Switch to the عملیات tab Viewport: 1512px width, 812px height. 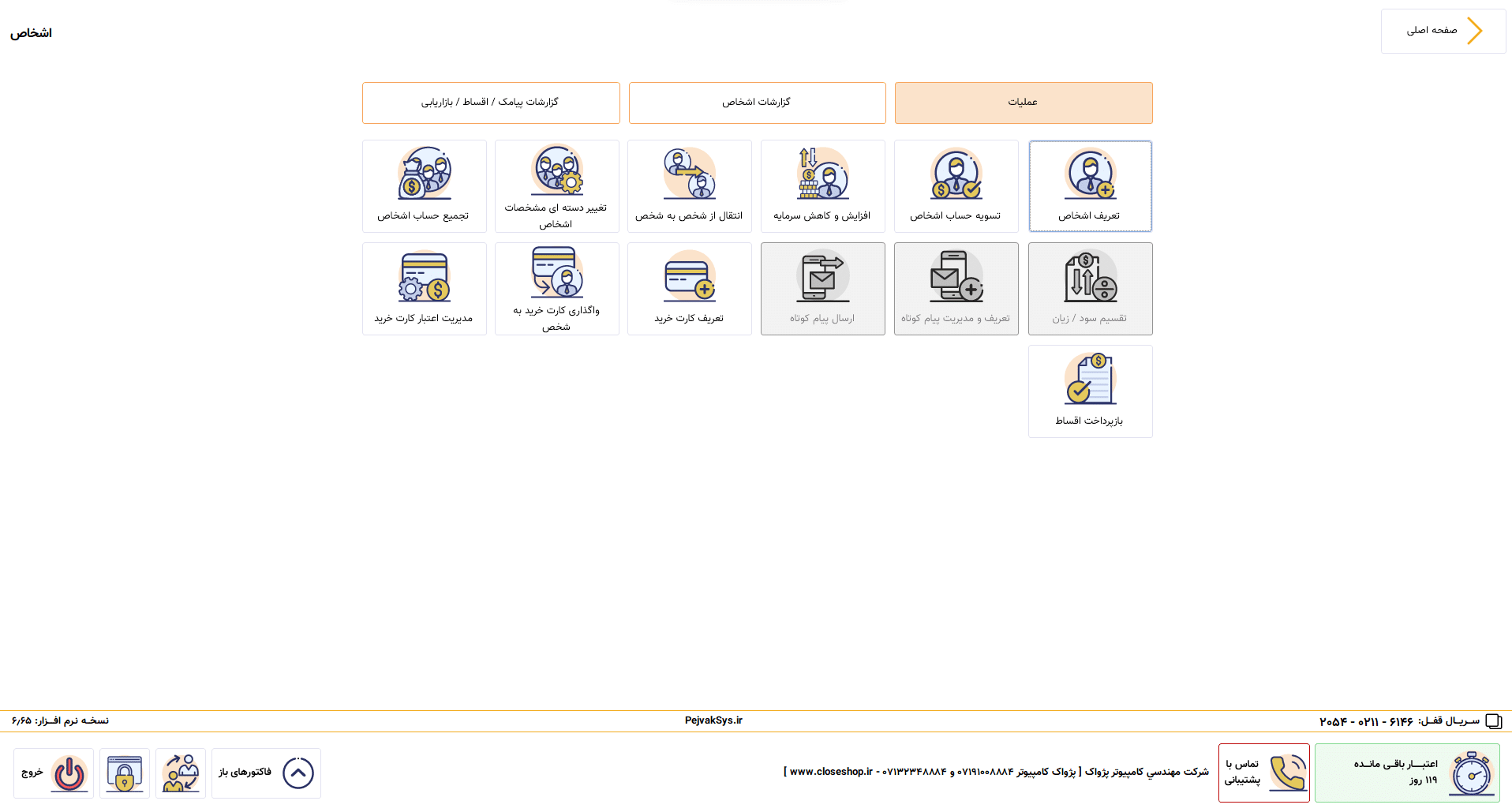(x=1024, y=103)
